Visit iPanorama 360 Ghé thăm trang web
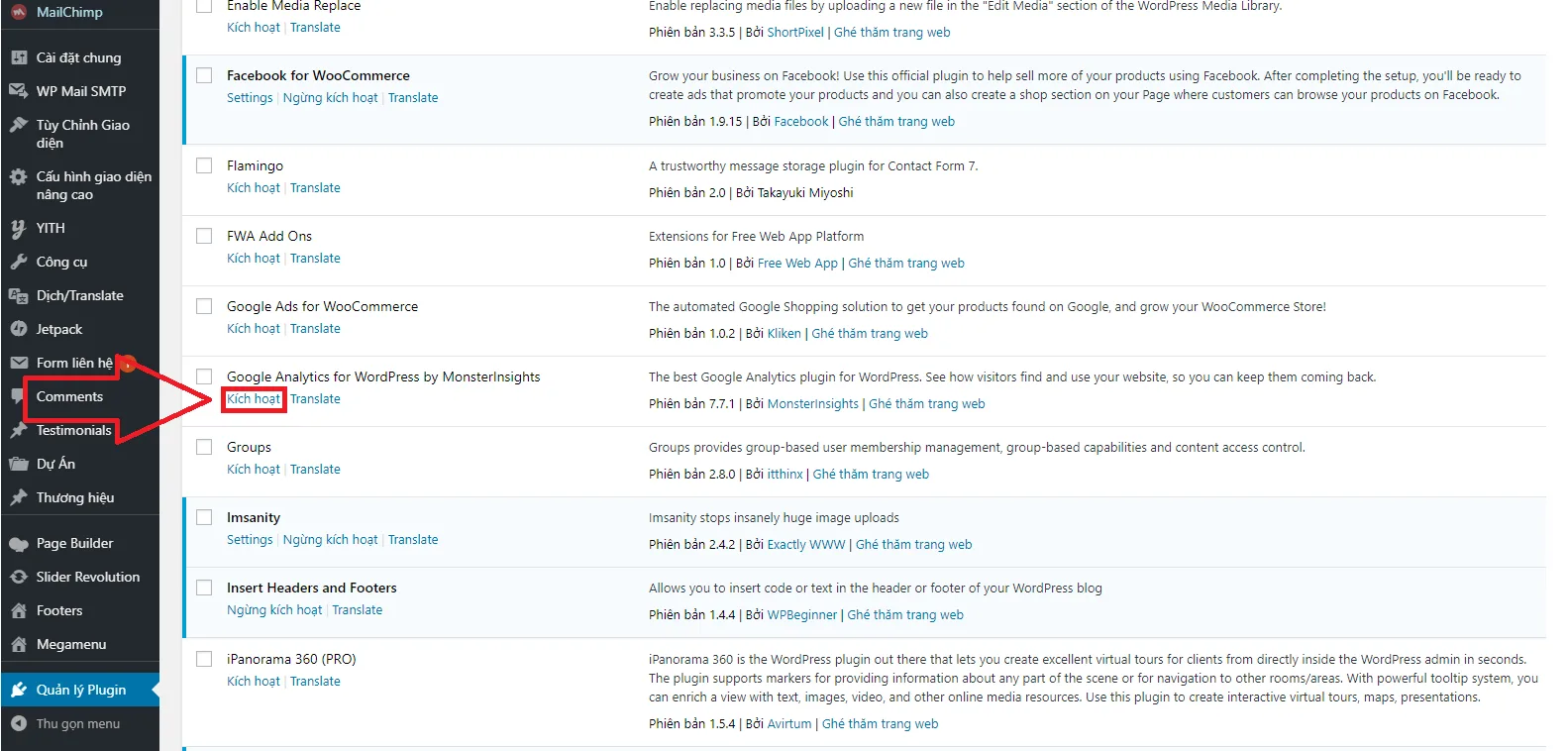The height and width of the screenshot is (751, 1568). point(881,724)
